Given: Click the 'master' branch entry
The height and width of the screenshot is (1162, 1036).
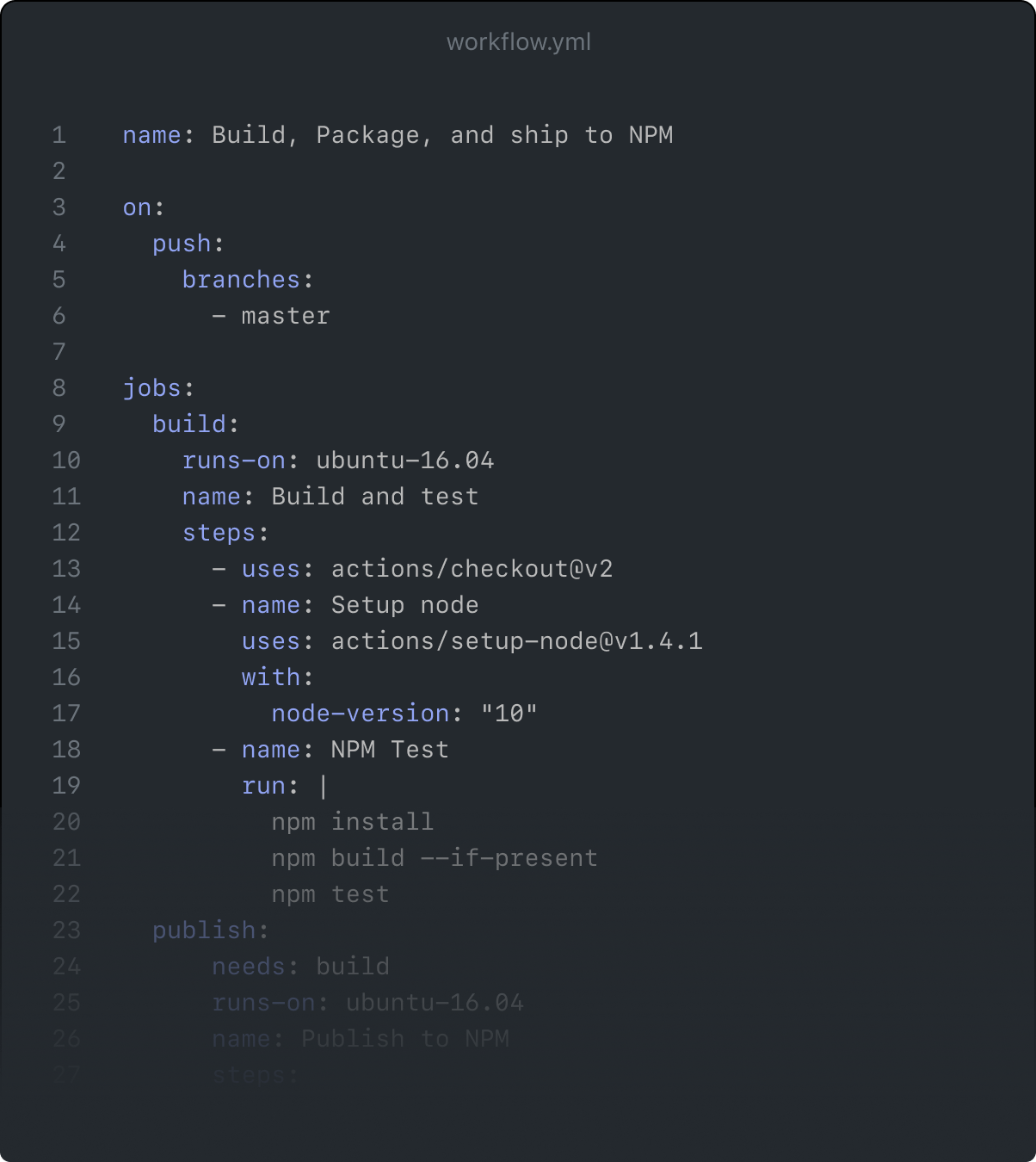Looking at the screenshot, I should tap(286, 316).
